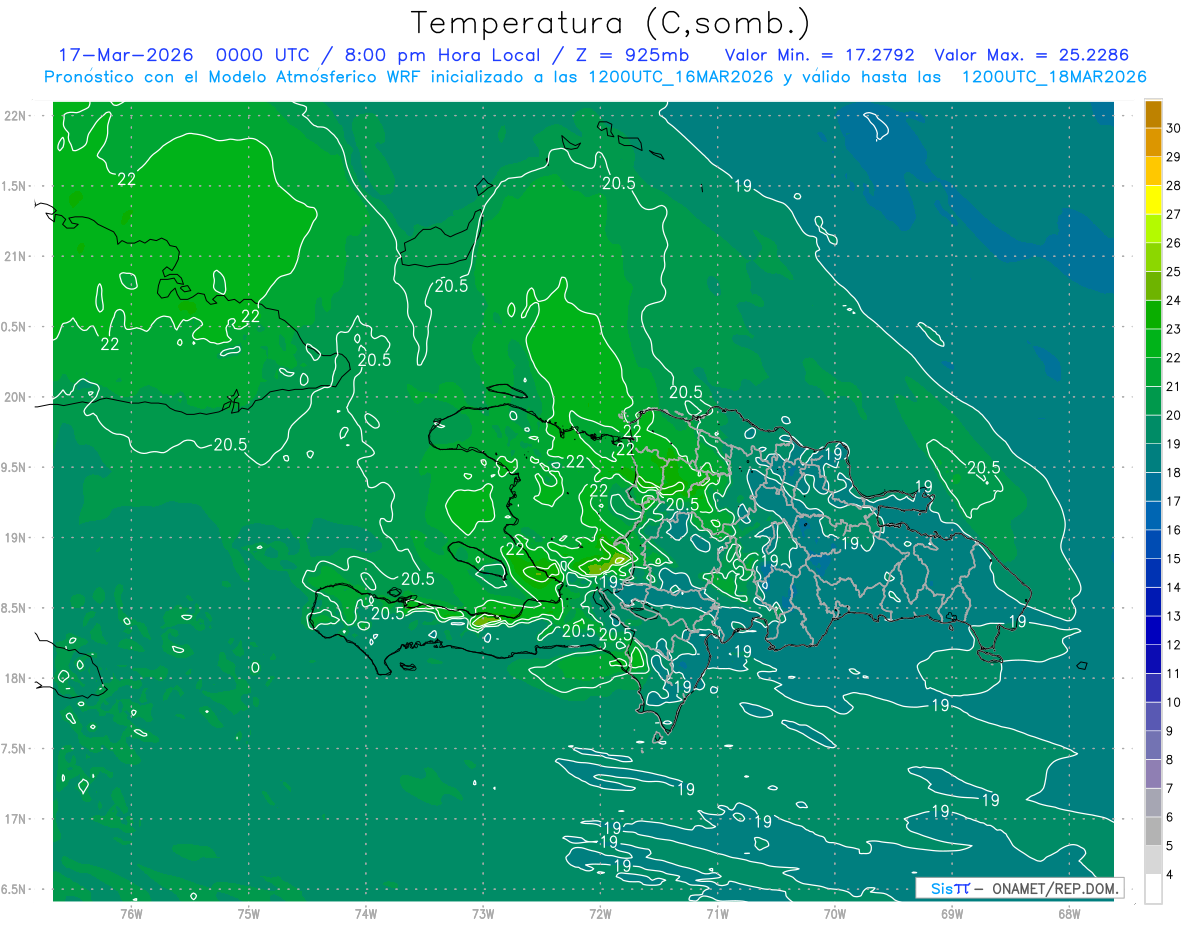This screenshot has height=927, width=1200.
Task: Select the orange legend swatch between 29 and 30
Action: tap(1153, 142)
